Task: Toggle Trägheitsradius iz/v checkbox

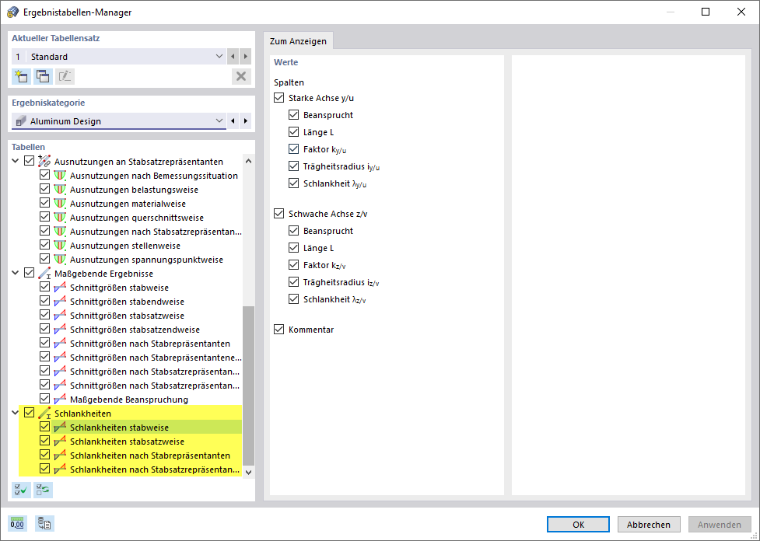Action: click(294, 282)
